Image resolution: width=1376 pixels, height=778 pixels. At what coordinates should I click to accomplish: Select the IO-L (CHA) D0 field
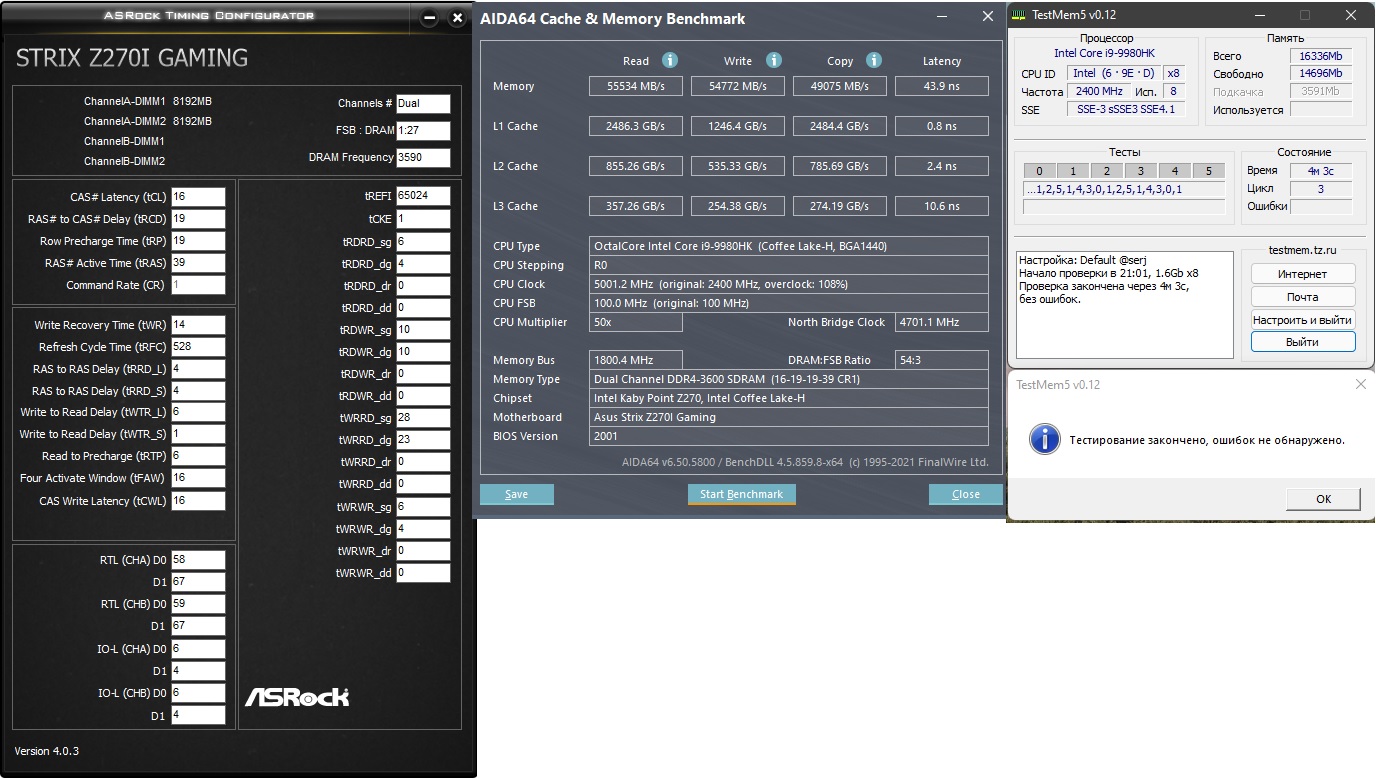pyautogui.click(x=198, y=649)
